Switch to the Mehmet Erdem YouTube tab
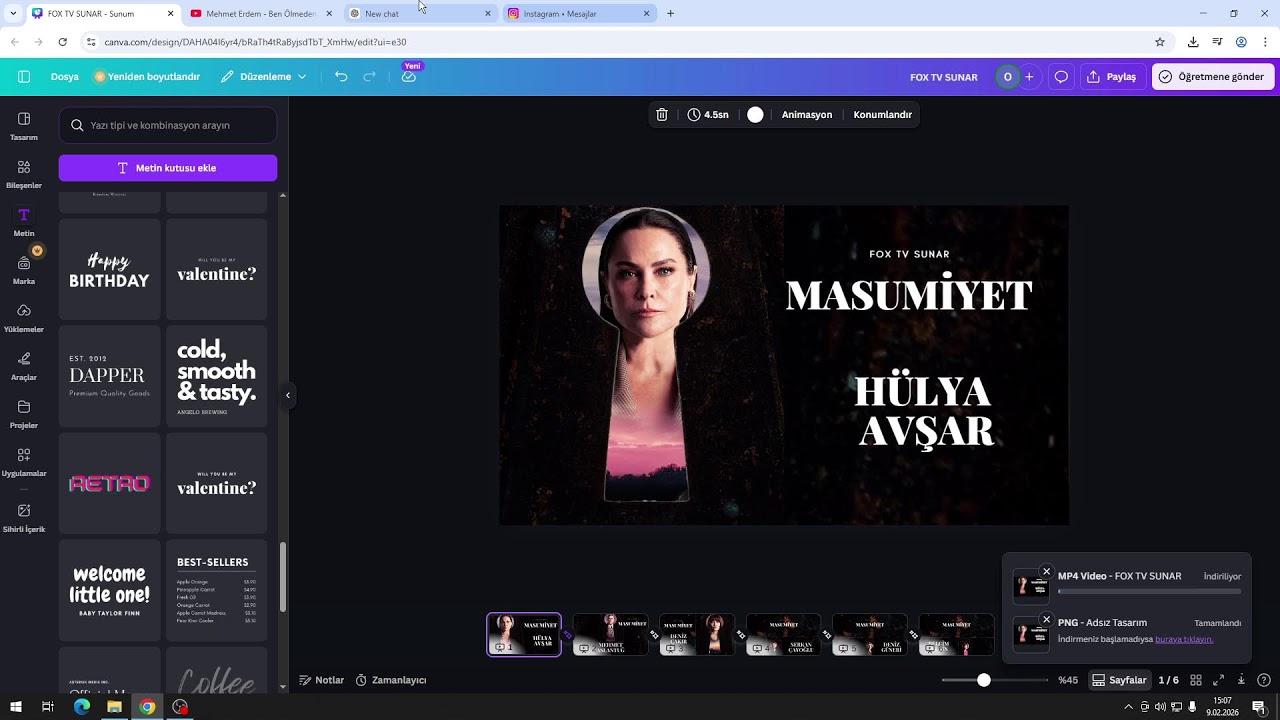Viewport: 1280px width, 720px height. point(262,13)
